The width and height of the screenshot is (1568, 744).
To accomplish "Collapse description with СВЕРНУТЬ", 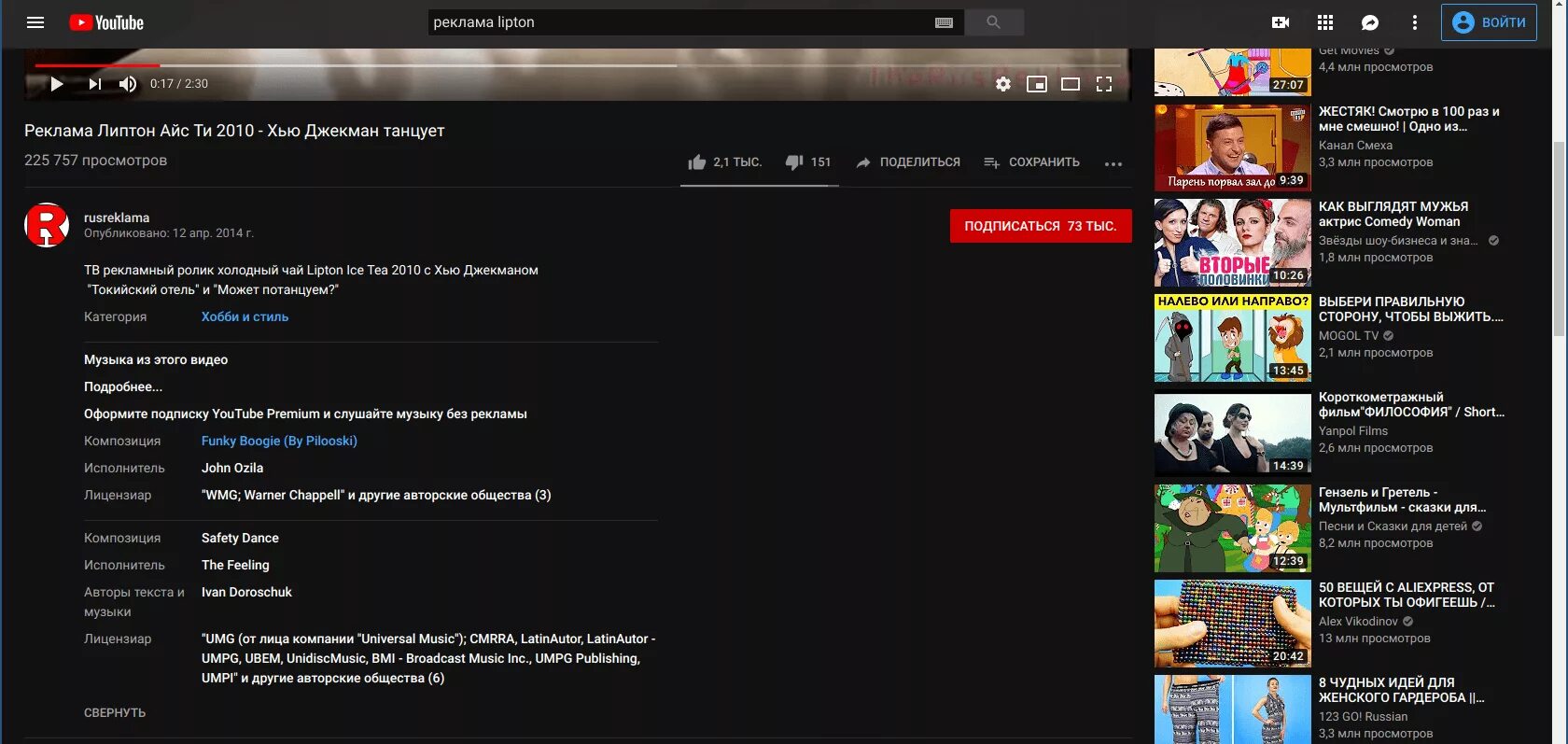I will click(115, 712).
